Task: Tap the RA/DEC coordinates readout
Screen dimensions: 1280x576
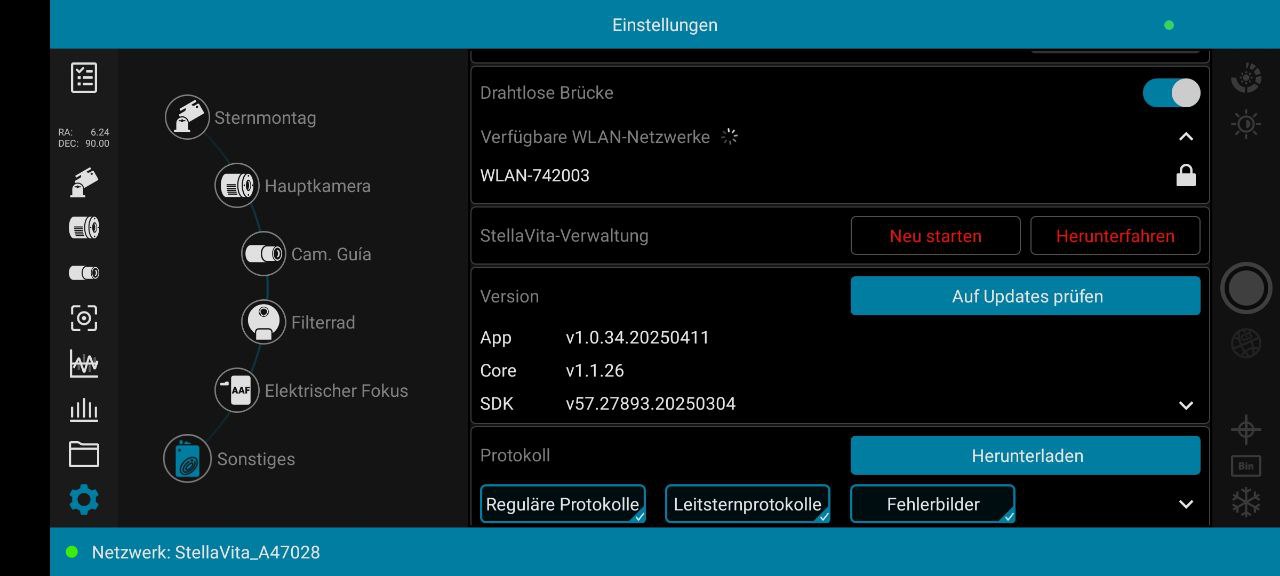Action: pyautogui.click(x=84, y=138)
